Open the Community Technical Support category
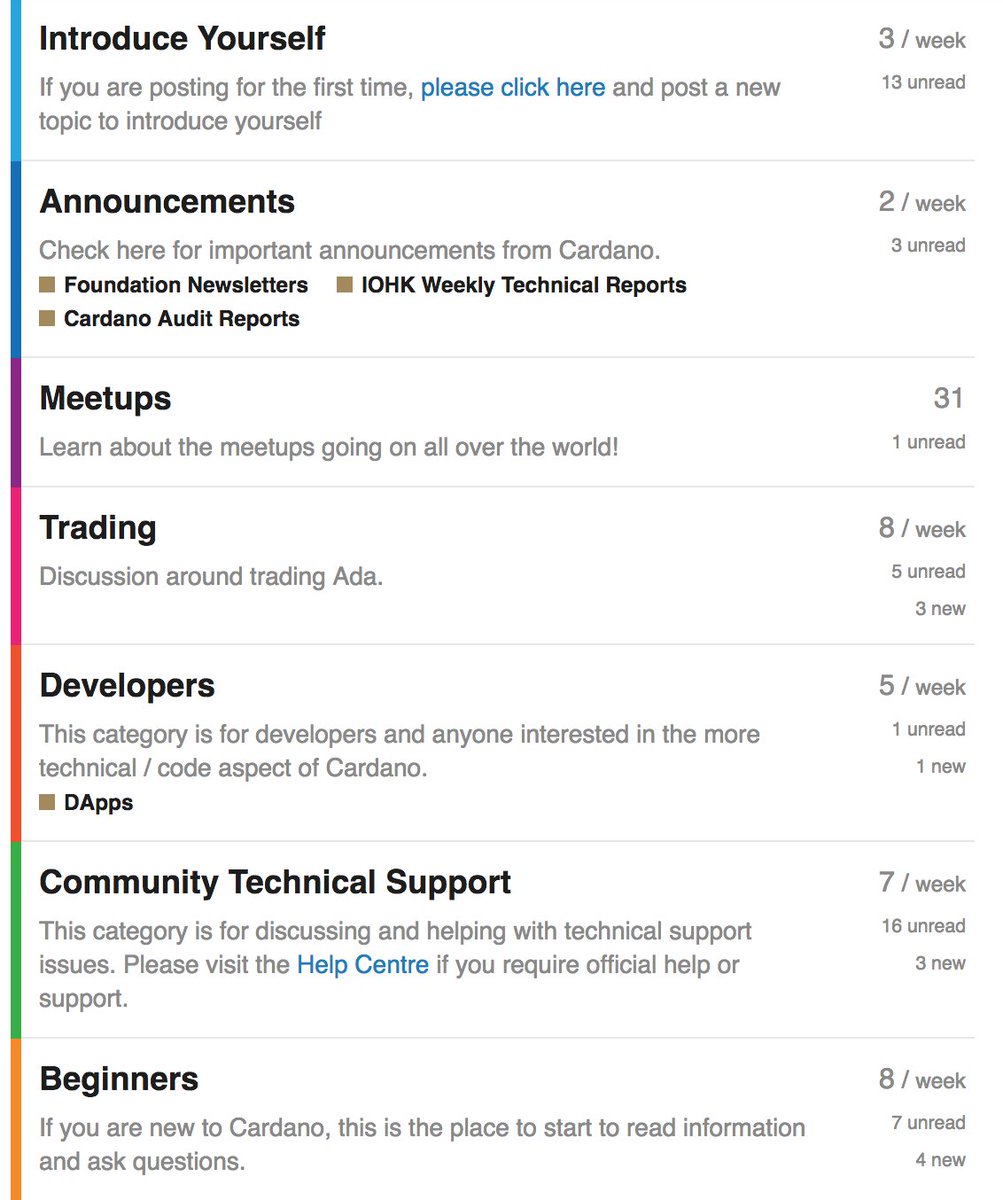The width and height of the screenshot is (1003, 1200). pos(275,882)
